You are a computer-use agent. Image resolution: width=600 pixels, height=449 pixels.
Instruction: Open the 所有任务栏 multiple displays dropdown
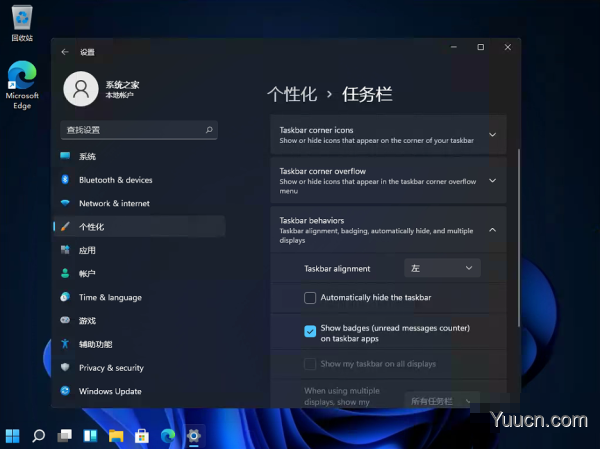point(442,401)
